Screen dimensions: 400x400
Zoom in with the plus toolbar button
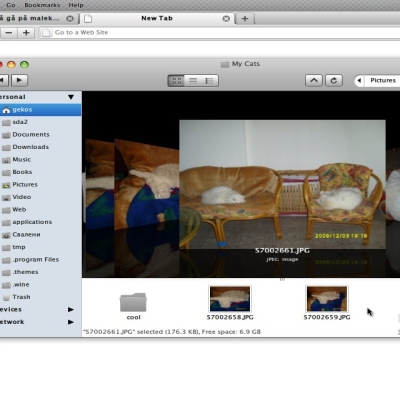click(26, 33)
